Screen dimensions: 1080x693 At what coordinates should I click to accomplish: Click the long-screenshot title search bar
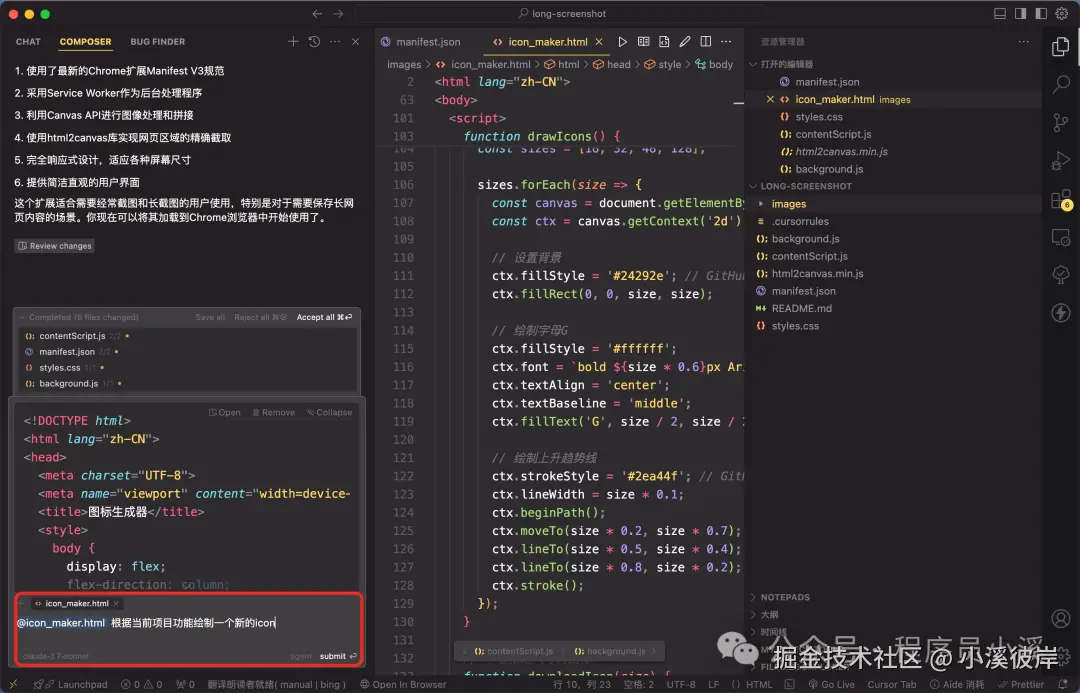click(561, 14)
